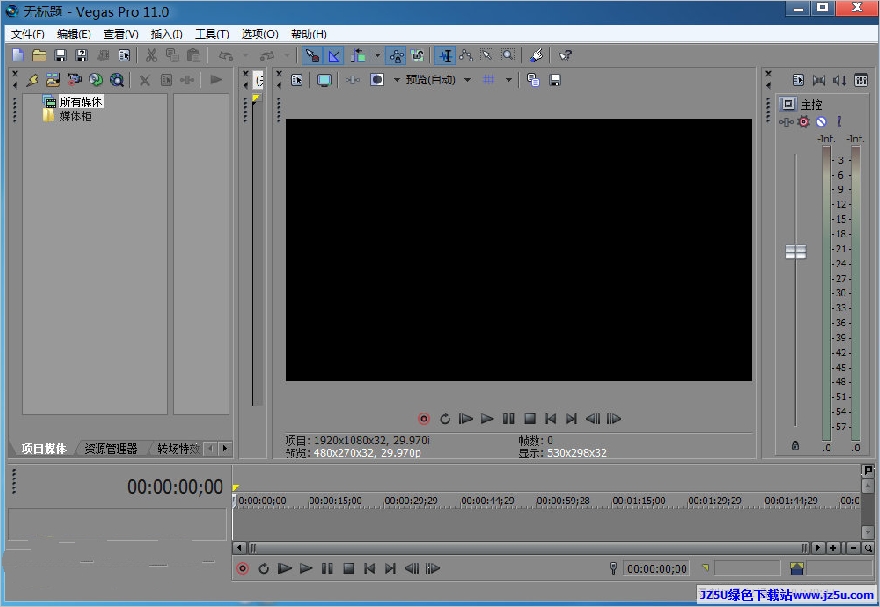
Task: Toggle master bus mute blue icon
Action: click(821, 122)
